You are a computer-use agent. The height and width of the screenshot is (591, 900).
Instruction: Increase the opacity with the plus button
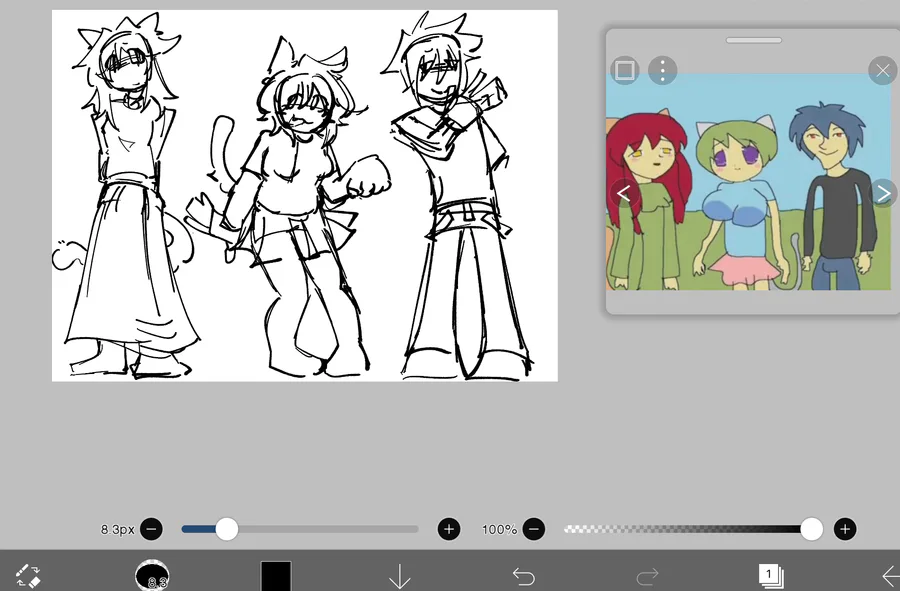845,529
